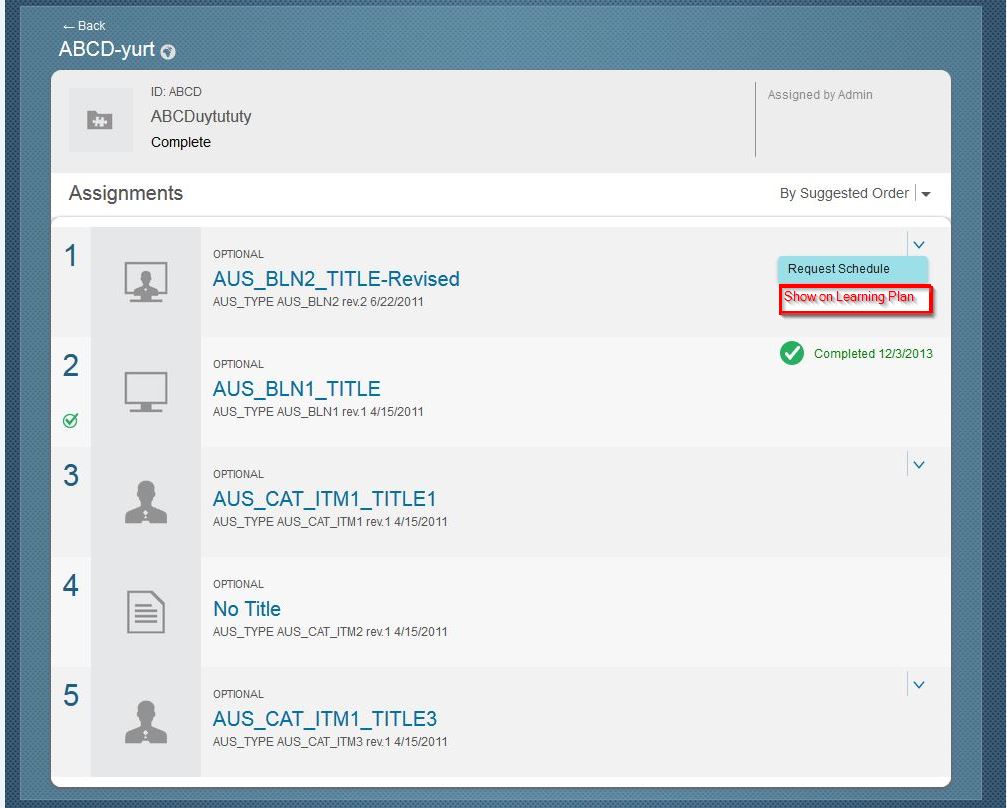Click AUS_TYPE AUS_BLN2 rev.2 6/22/2011 text
This screenshot has width=1007, height=808.
318,302
